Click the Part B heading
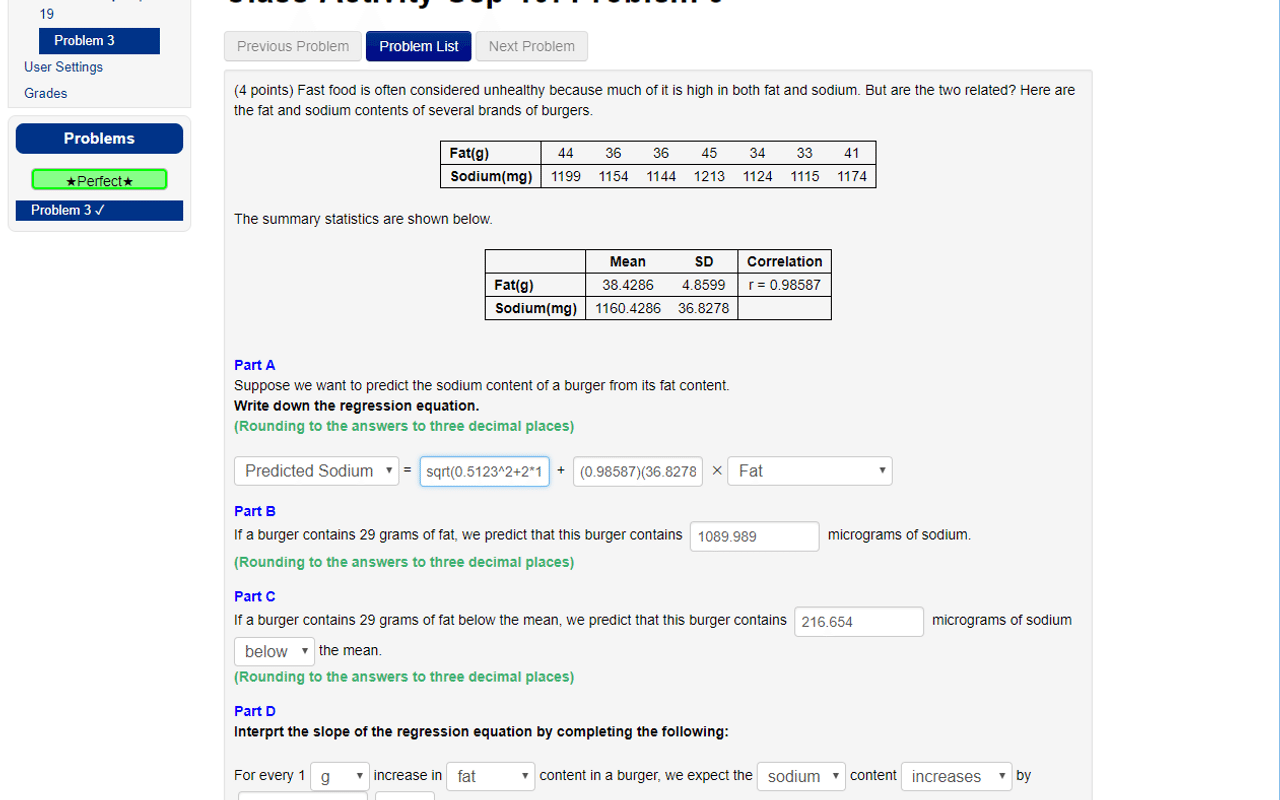Image resolution: width=1280 pixels, height=800 pixels. [x=255, y=511]
